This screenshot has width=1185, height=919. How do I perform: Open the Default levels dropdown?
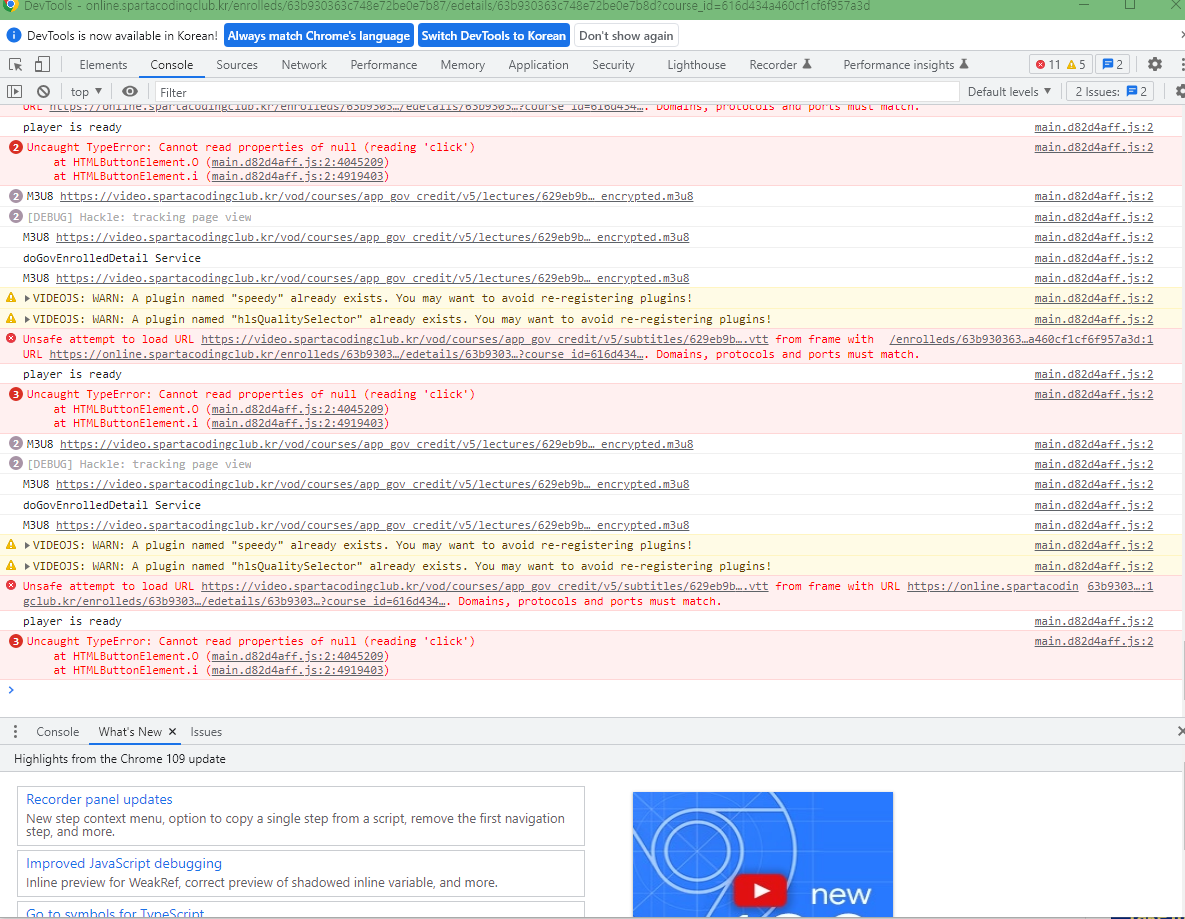1009,91
